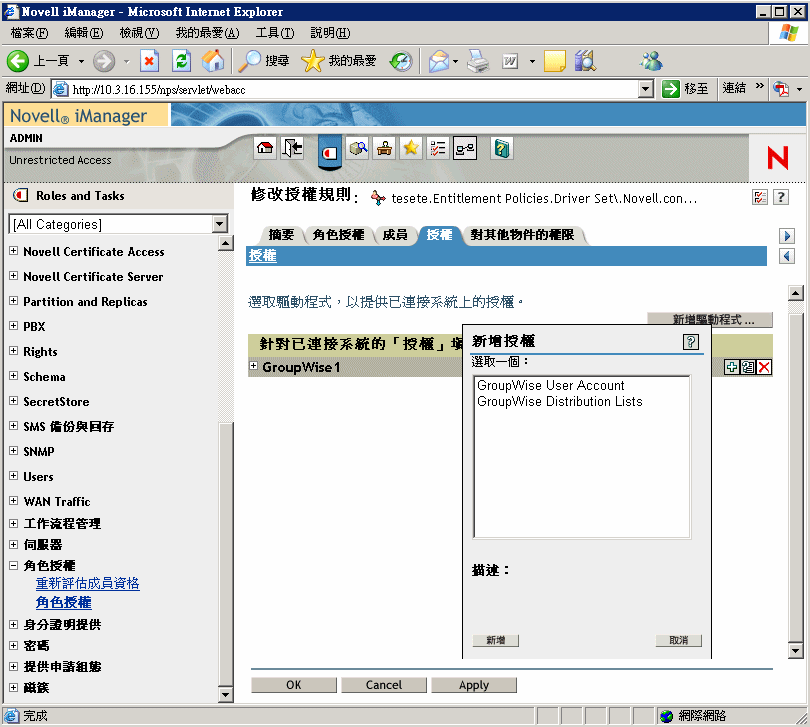Expand the Rights category

click(13, 351)
